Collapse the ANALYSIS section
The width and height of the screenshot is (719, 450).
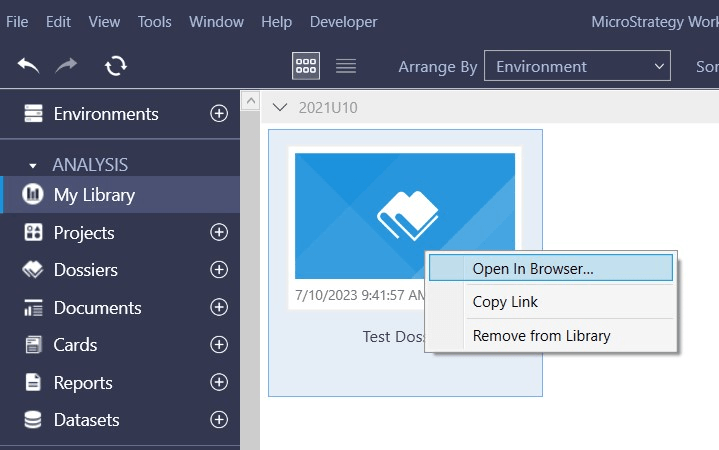coord(33,165)
